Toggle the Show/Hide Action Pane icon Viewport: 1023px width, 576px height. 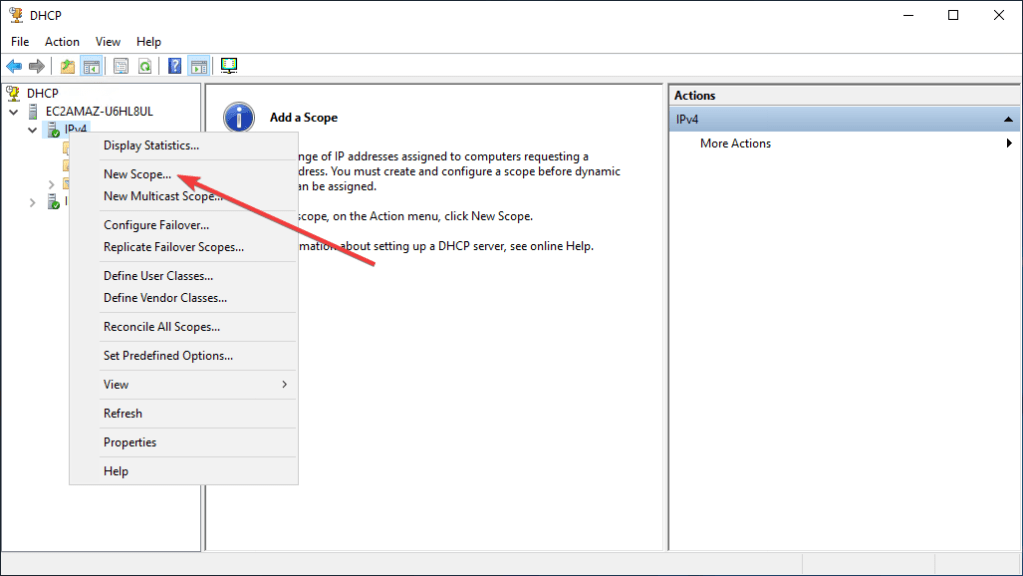[x=198, y=66]
